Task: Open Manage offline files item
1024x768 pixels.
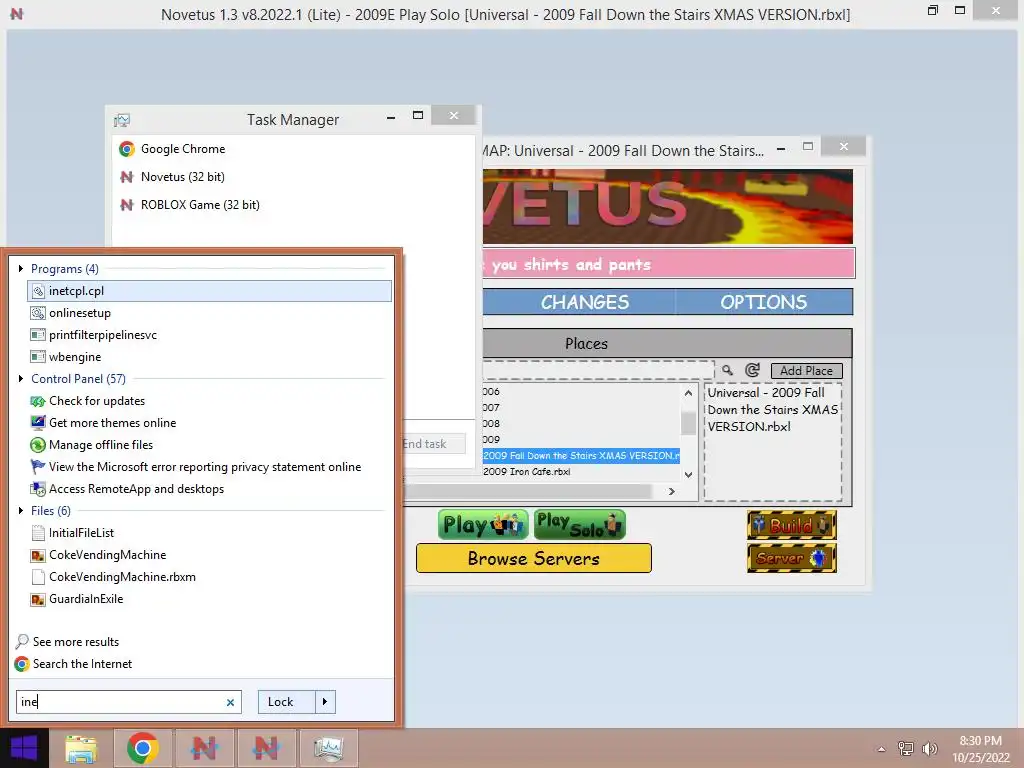Action: (x=101, y=445)
